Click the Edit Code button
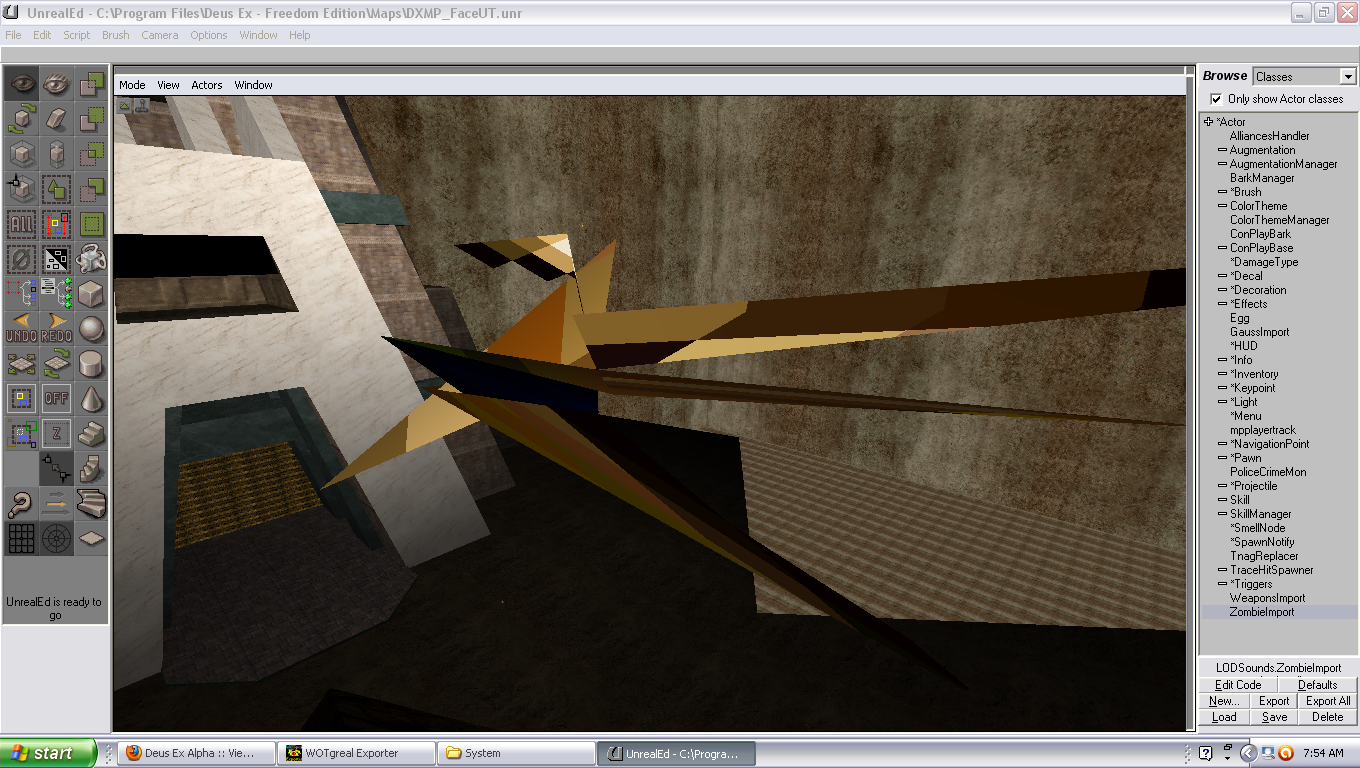The height and width of the screenshot is (768, 1360). point(1238,685)
